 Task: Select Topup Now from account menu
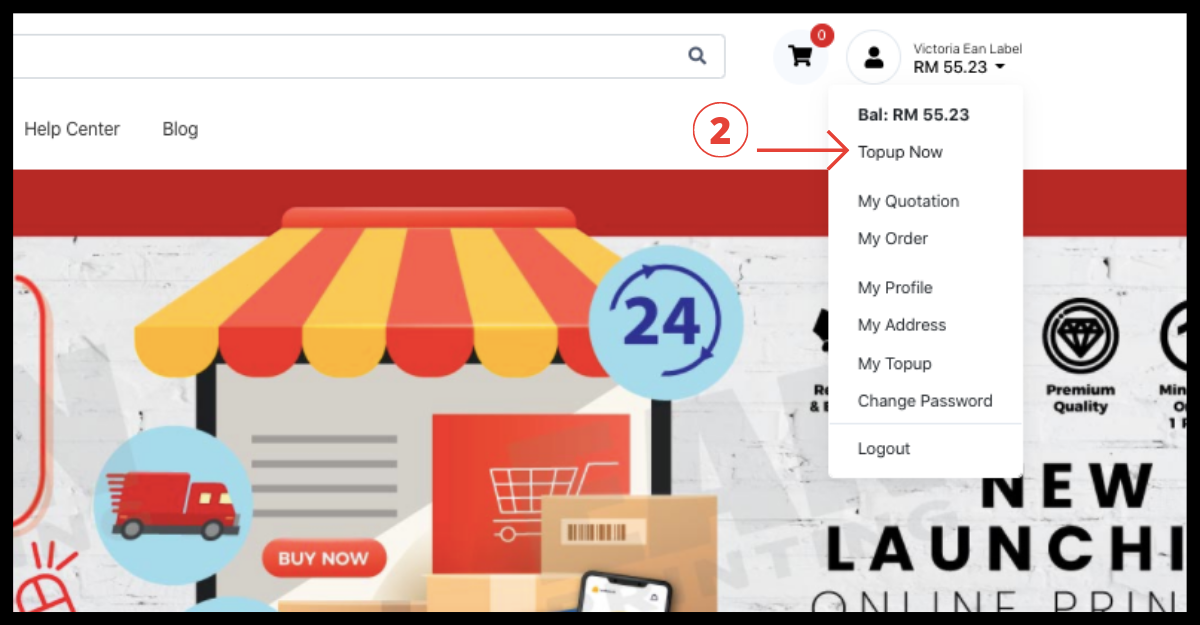pos(900,152)
